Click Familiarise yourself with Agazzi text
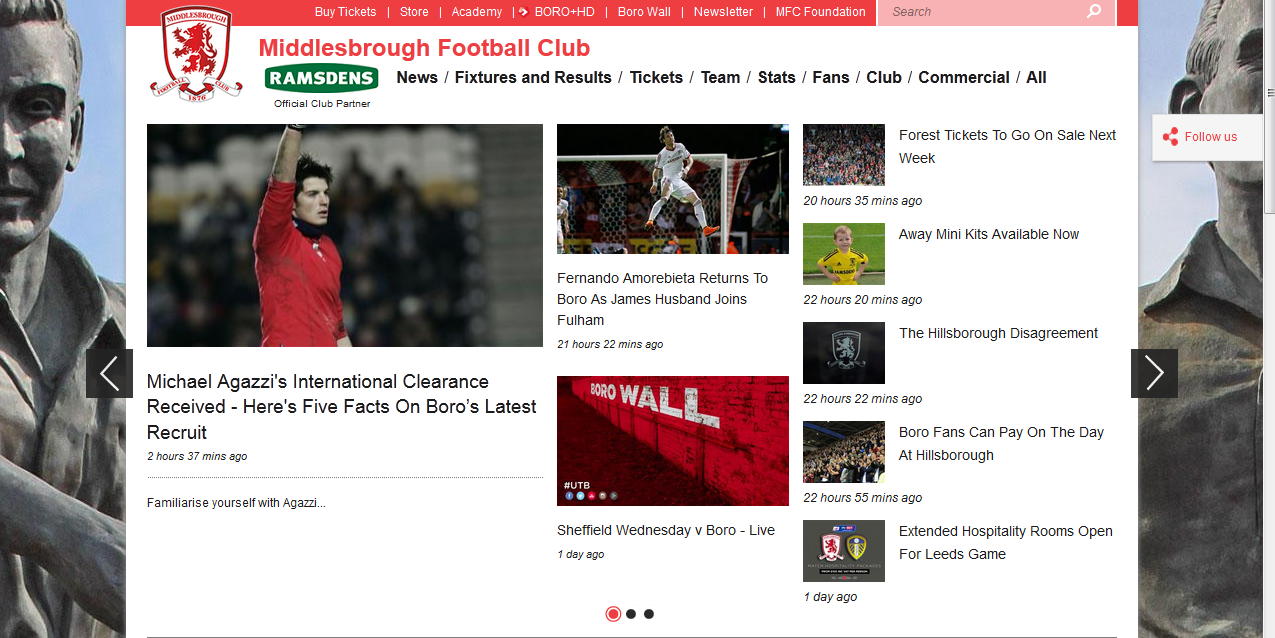This screenshot has width=1275, height=638. point(236,503)
